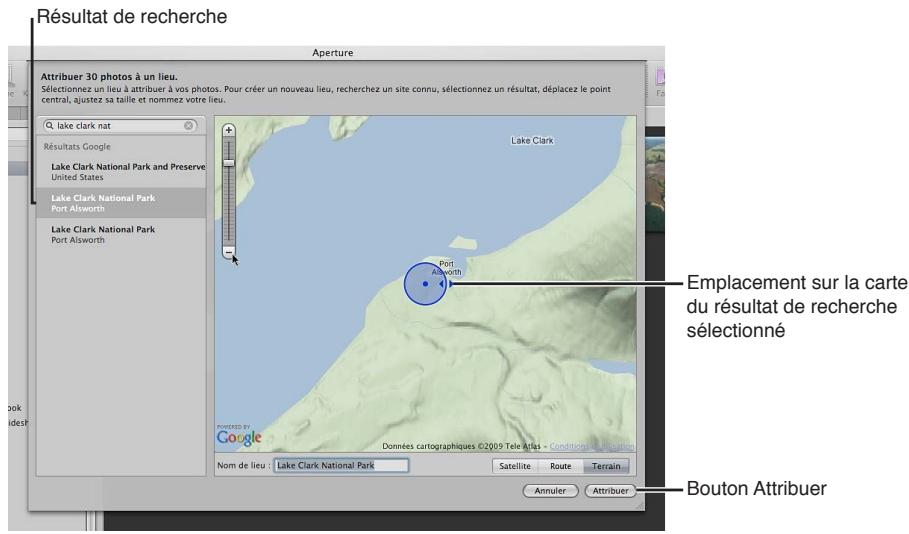Select the highlighted Lake Clark National Park result
909x534 pixels.
click(x=121, y=203)
